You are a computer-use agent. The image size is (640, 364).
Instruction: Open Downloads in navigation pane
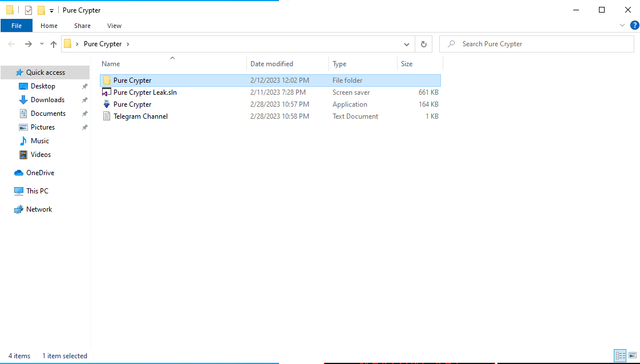[47, 100]
